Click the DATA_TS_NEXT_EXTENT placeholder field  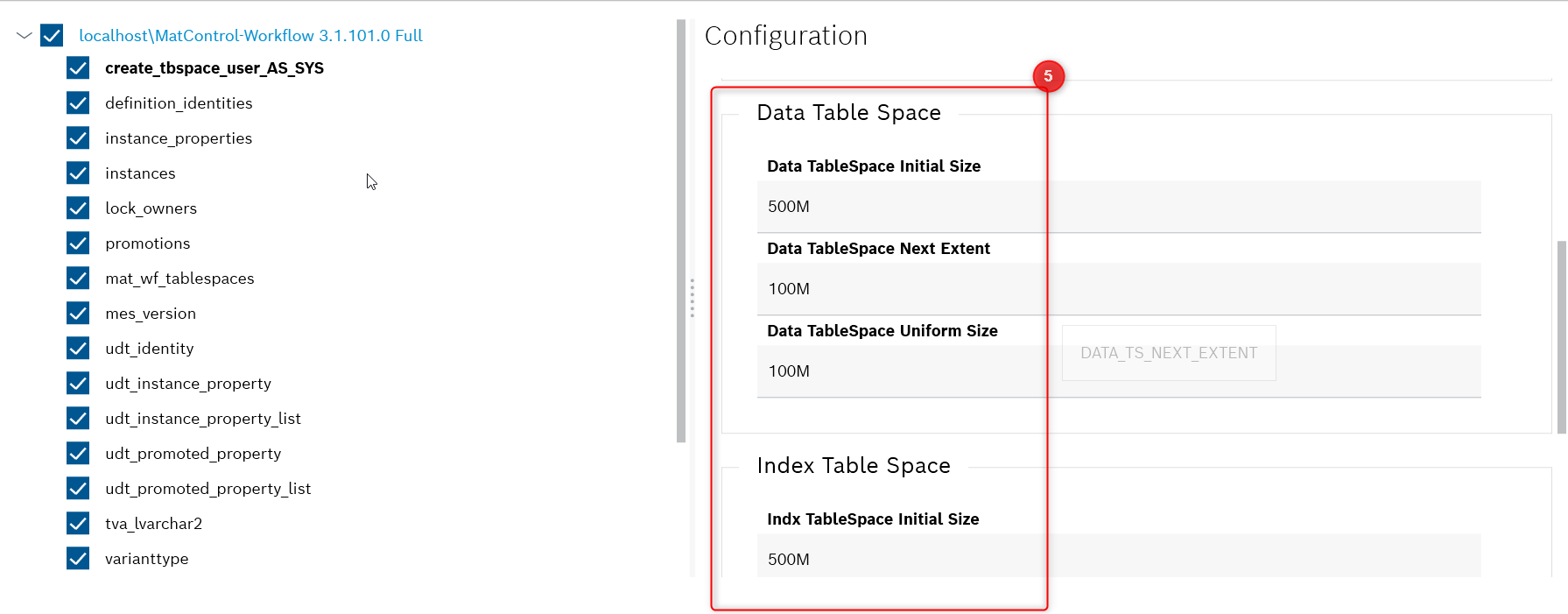(1168, 352)
